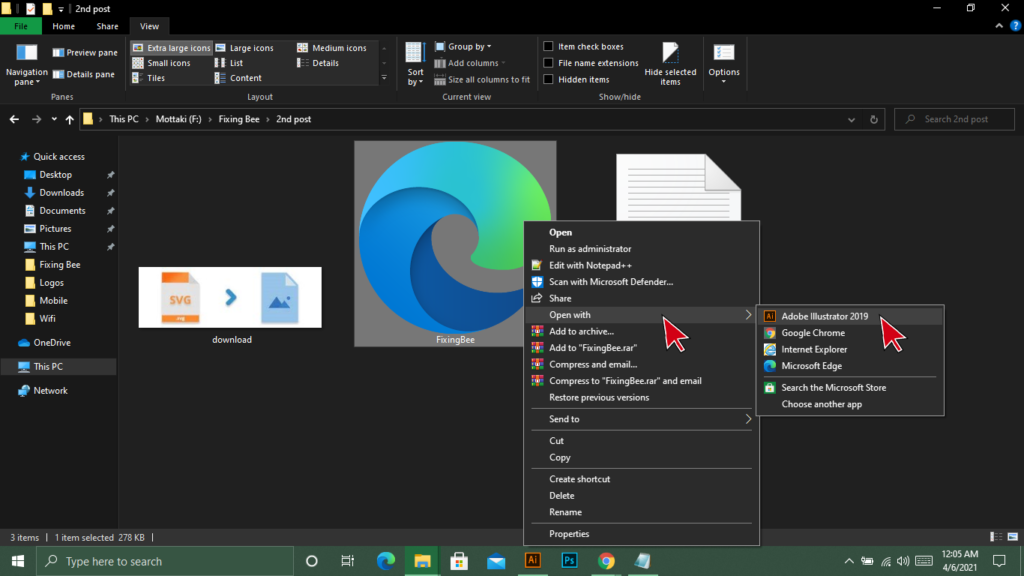Open Adobe Illustrator from the taskbar
The width and height of the screenshot is (1024, 576).
click(533, 560)
